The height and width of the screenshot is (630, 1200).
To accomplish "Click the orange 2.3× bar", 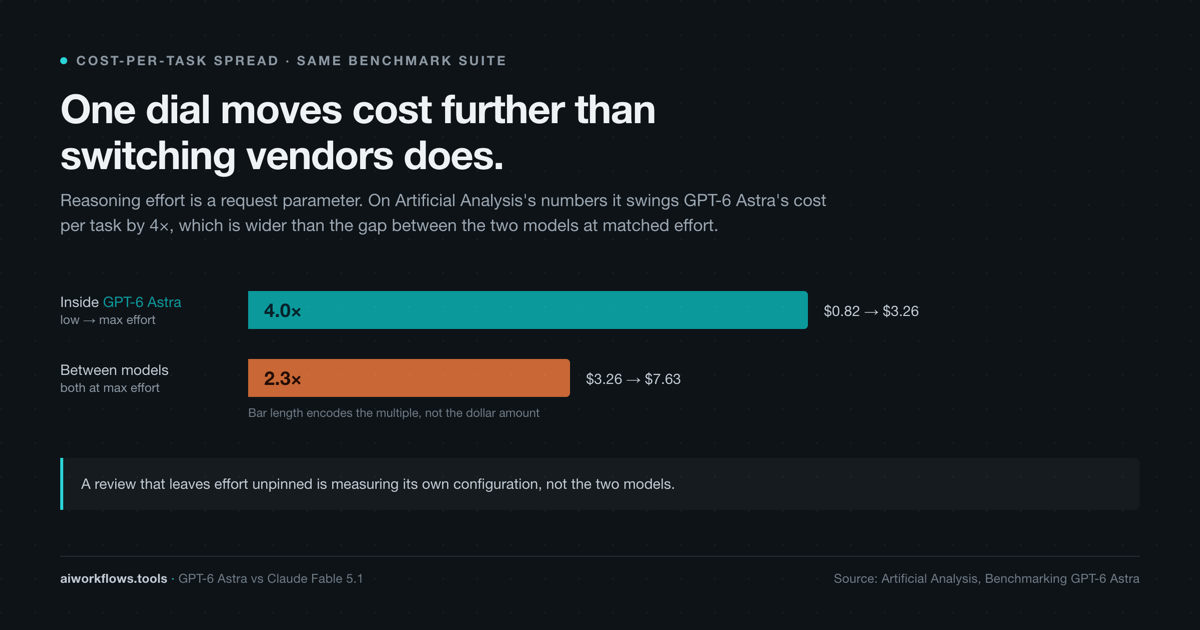I will [409, 378].
